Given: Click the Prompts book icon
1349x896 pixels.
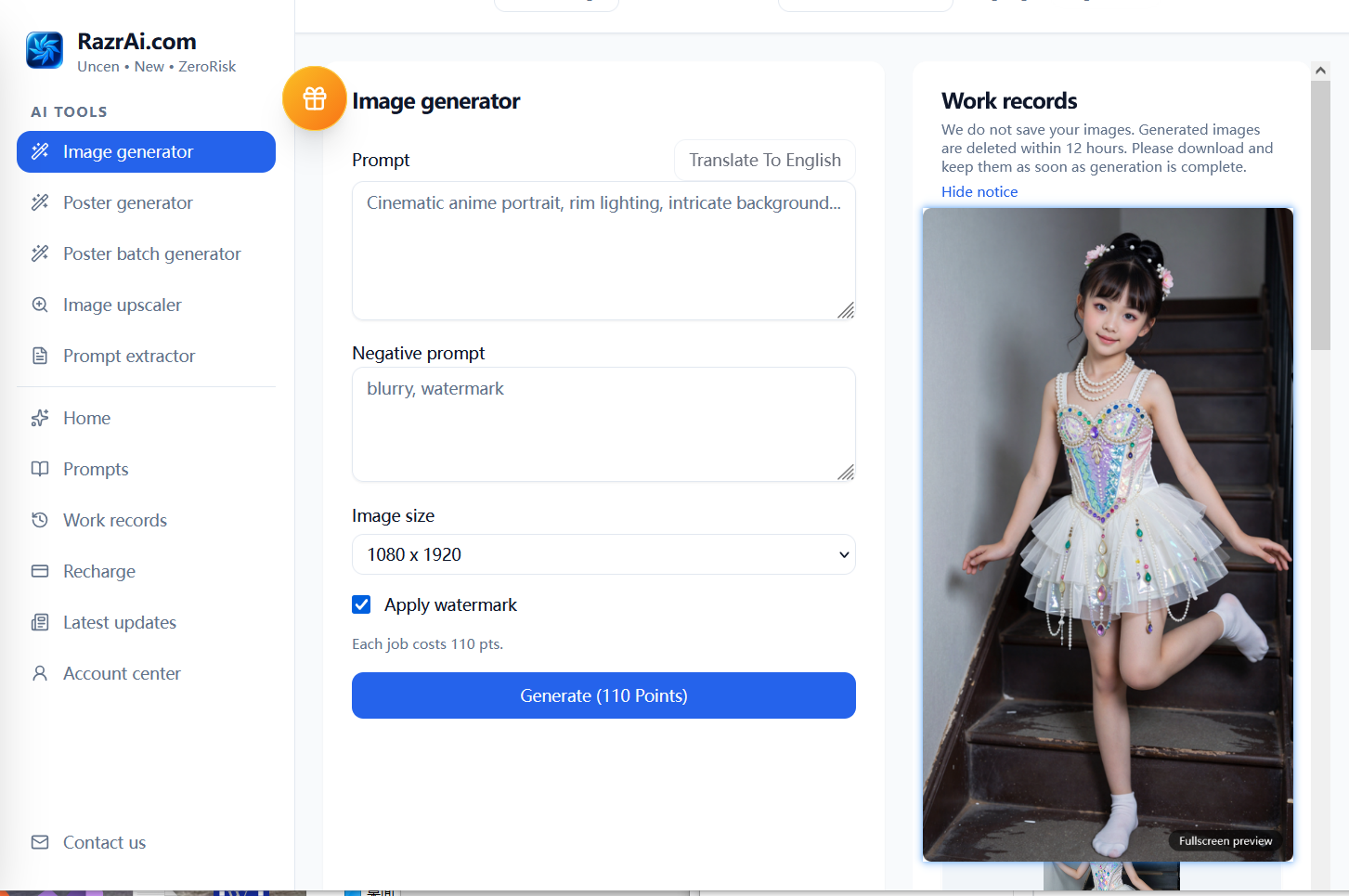Looking at the screenshot, I should [40, 469].
